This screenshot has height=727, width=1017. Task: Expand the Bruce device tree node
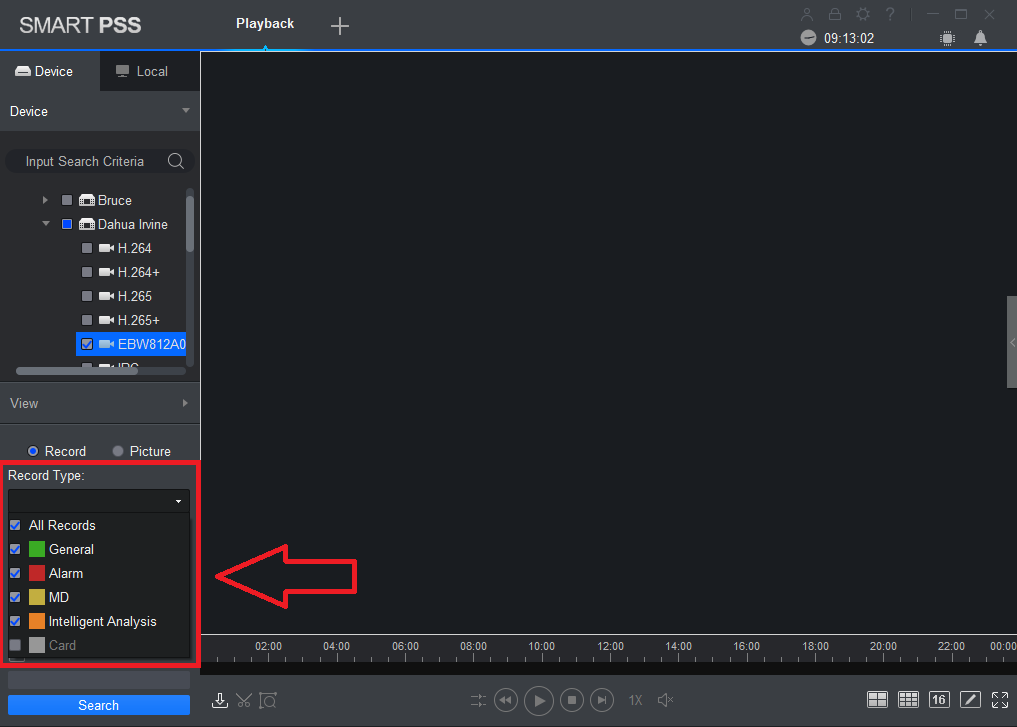point(45,200)
